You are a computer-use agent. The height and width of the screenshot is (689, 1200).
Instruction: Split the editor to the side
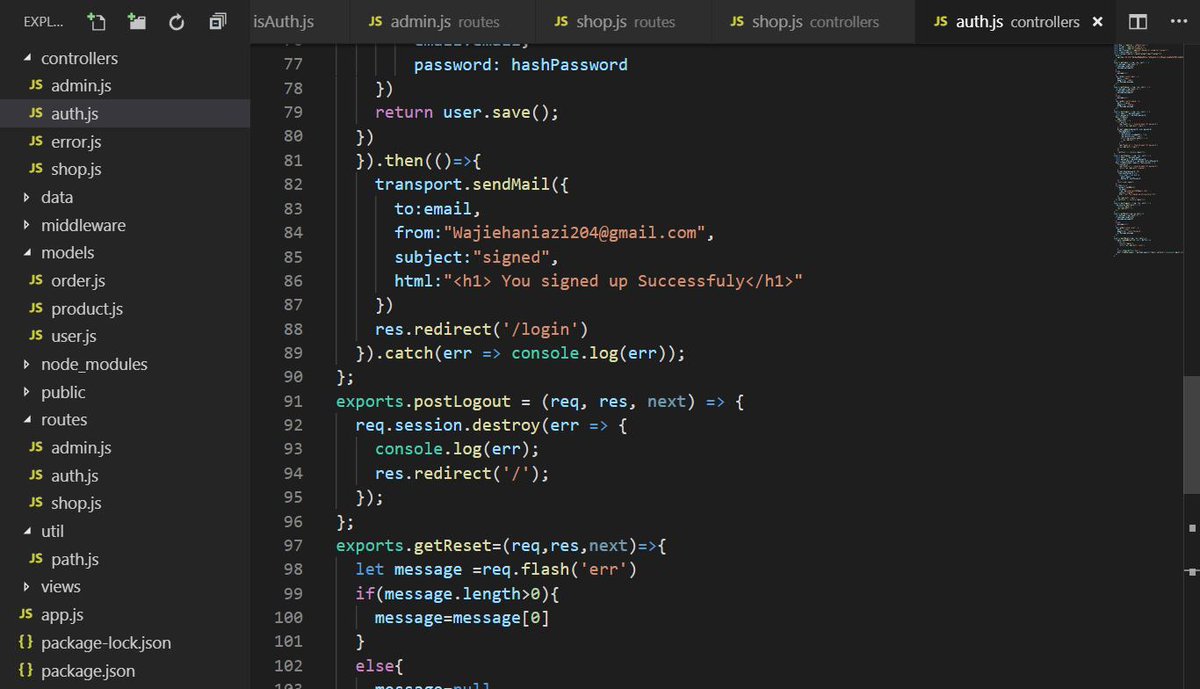click(x=1138, y=21)
